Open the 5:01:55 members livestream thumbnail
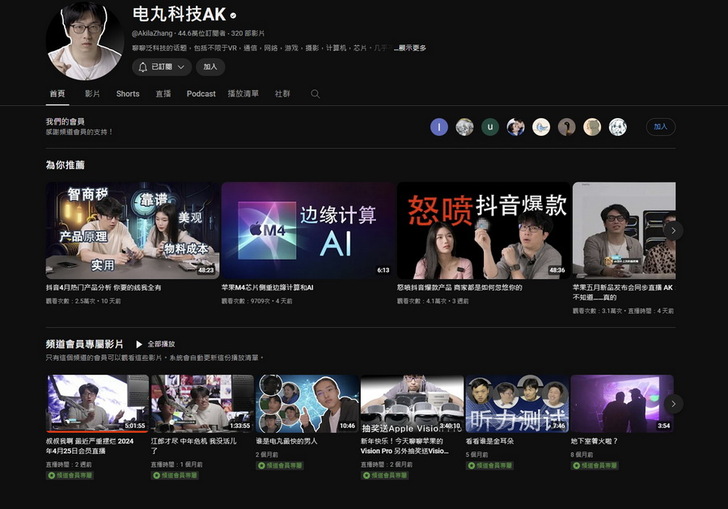This screenshot has height=509, width=728. (97, 404)
